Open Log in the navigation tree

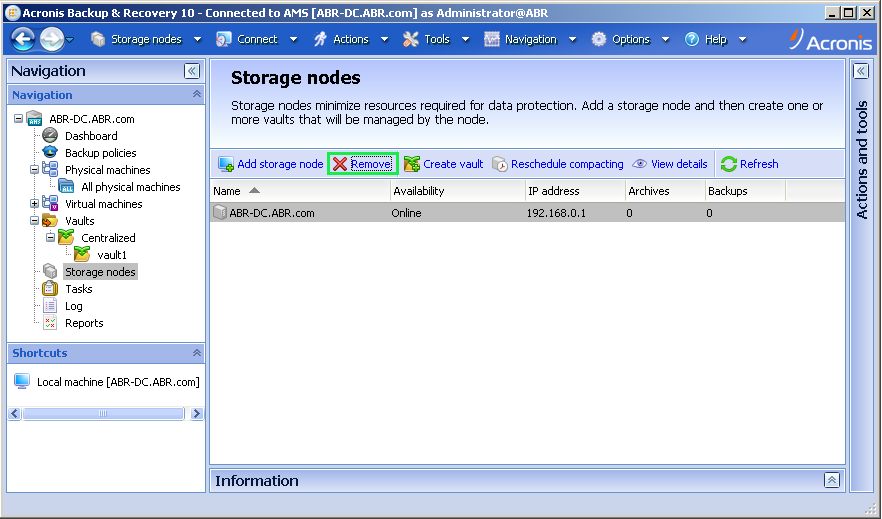pos(74,306)
